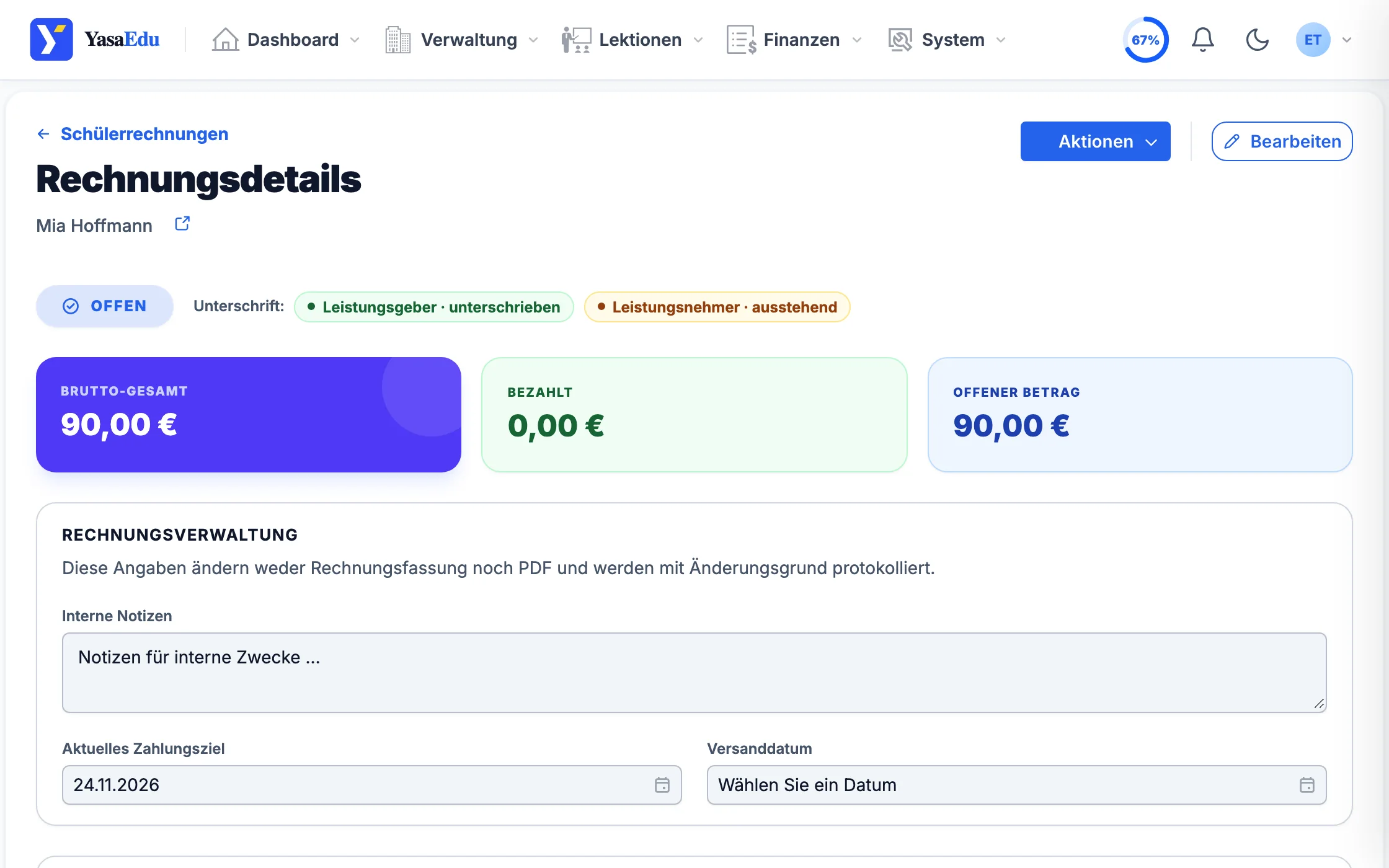Open the Verwaltung menu item

coord(462,40)
